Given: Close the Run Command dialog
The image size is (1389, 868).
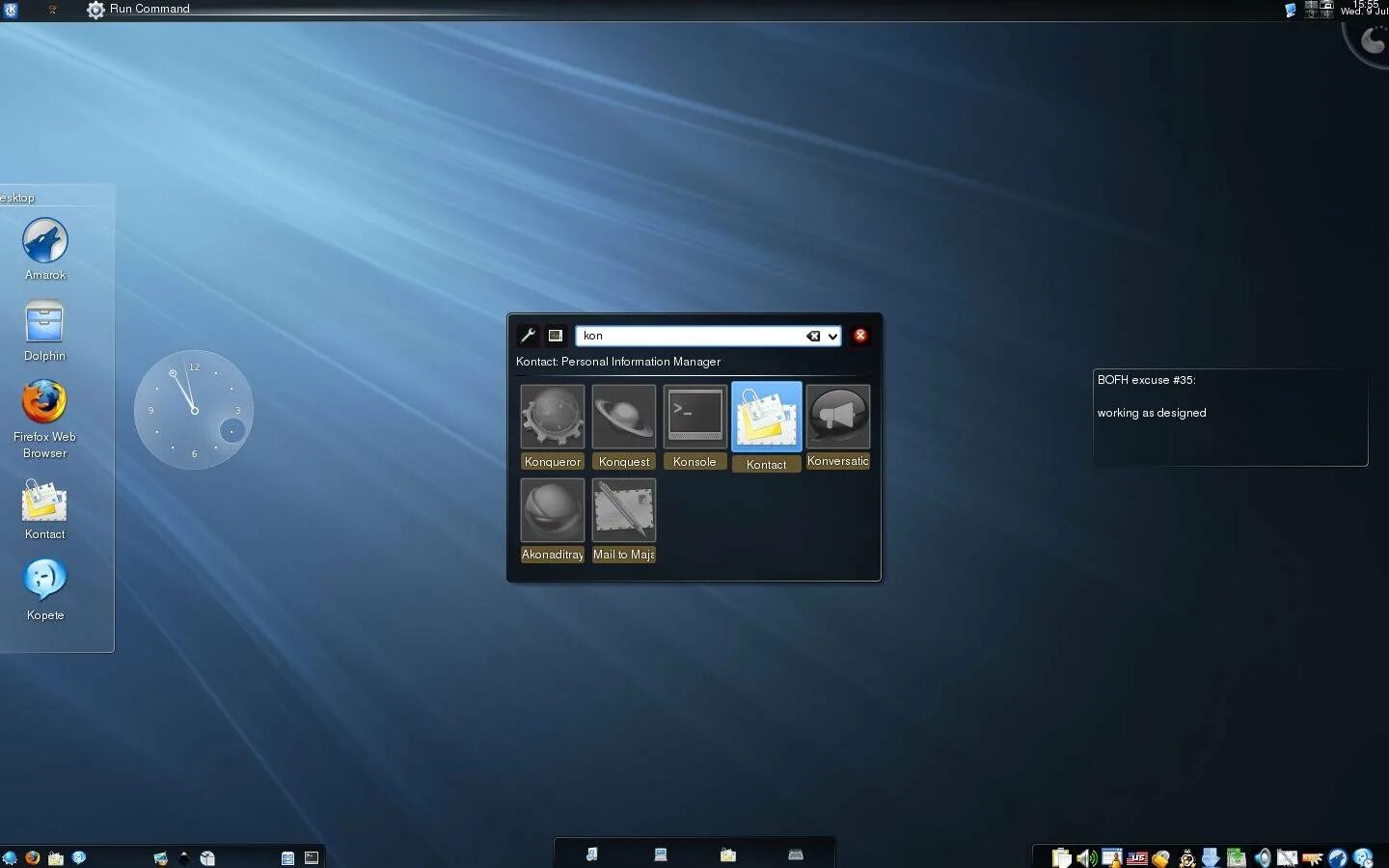Looking at the screenshot, I should point(860,336).
